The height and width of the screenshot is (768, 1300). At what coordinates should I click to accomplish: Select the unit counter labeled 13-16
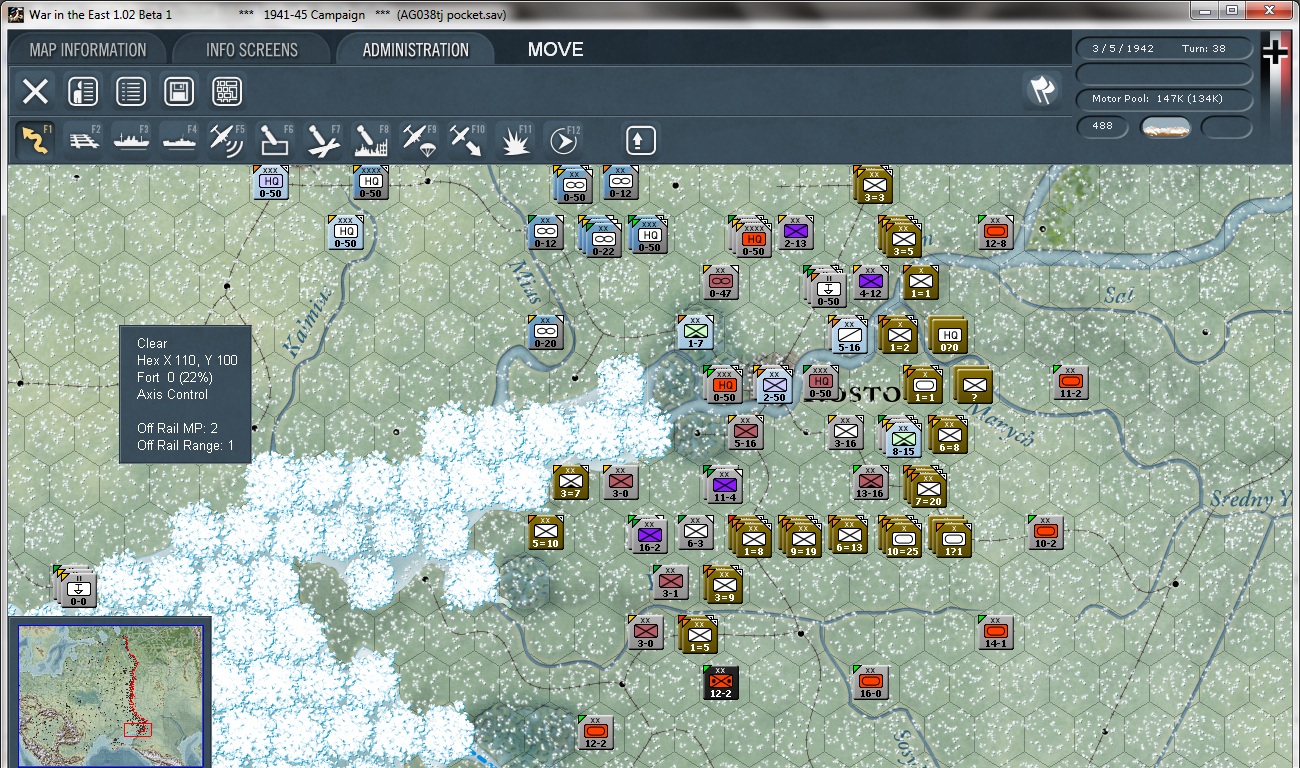coord(870,483)
